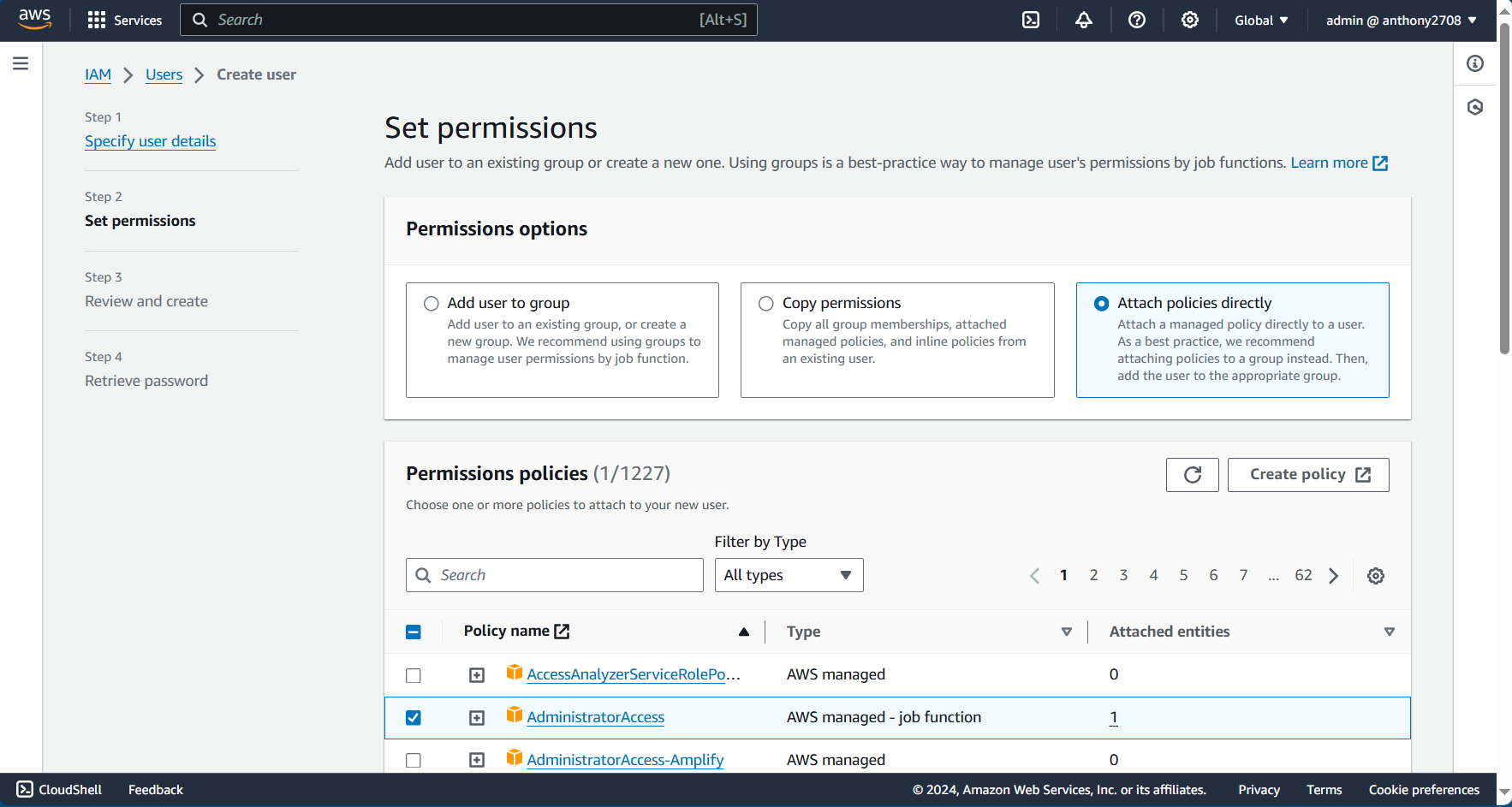Sort by Attached entities column arrow

pos(1390,632)
